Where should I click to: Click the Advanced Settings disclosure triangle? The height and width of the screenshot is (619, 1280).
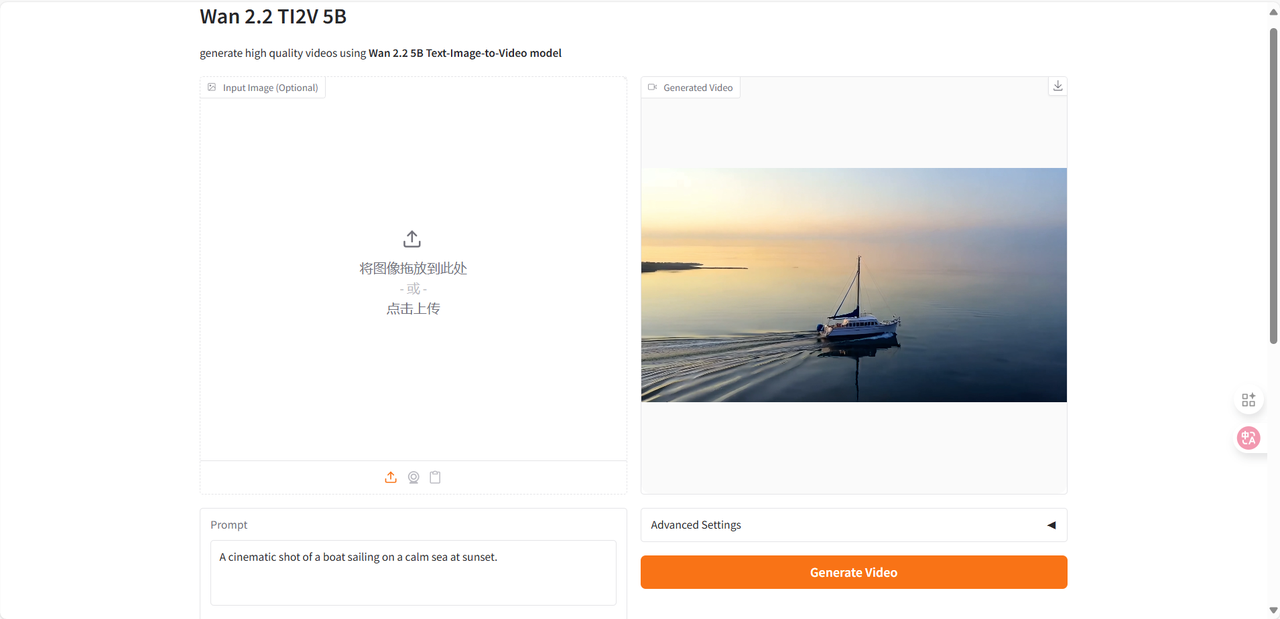(x=1051, y=525)
